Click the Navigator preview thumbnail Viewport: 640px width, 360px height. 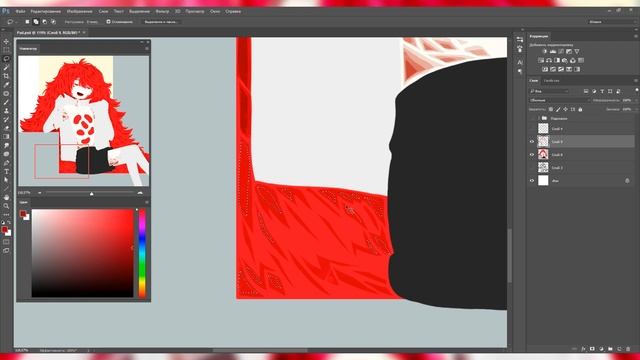pyautogui.click(x=84, y=121)
